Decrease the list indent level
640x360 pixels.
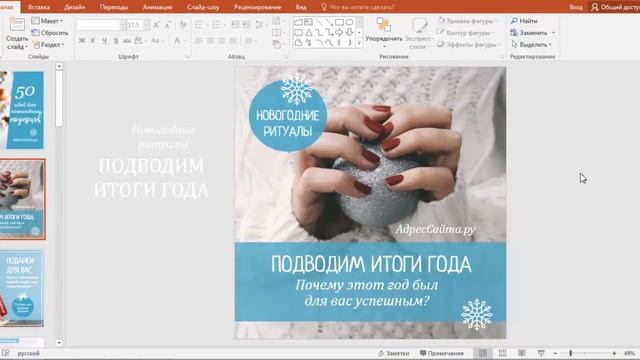[236, 25]
